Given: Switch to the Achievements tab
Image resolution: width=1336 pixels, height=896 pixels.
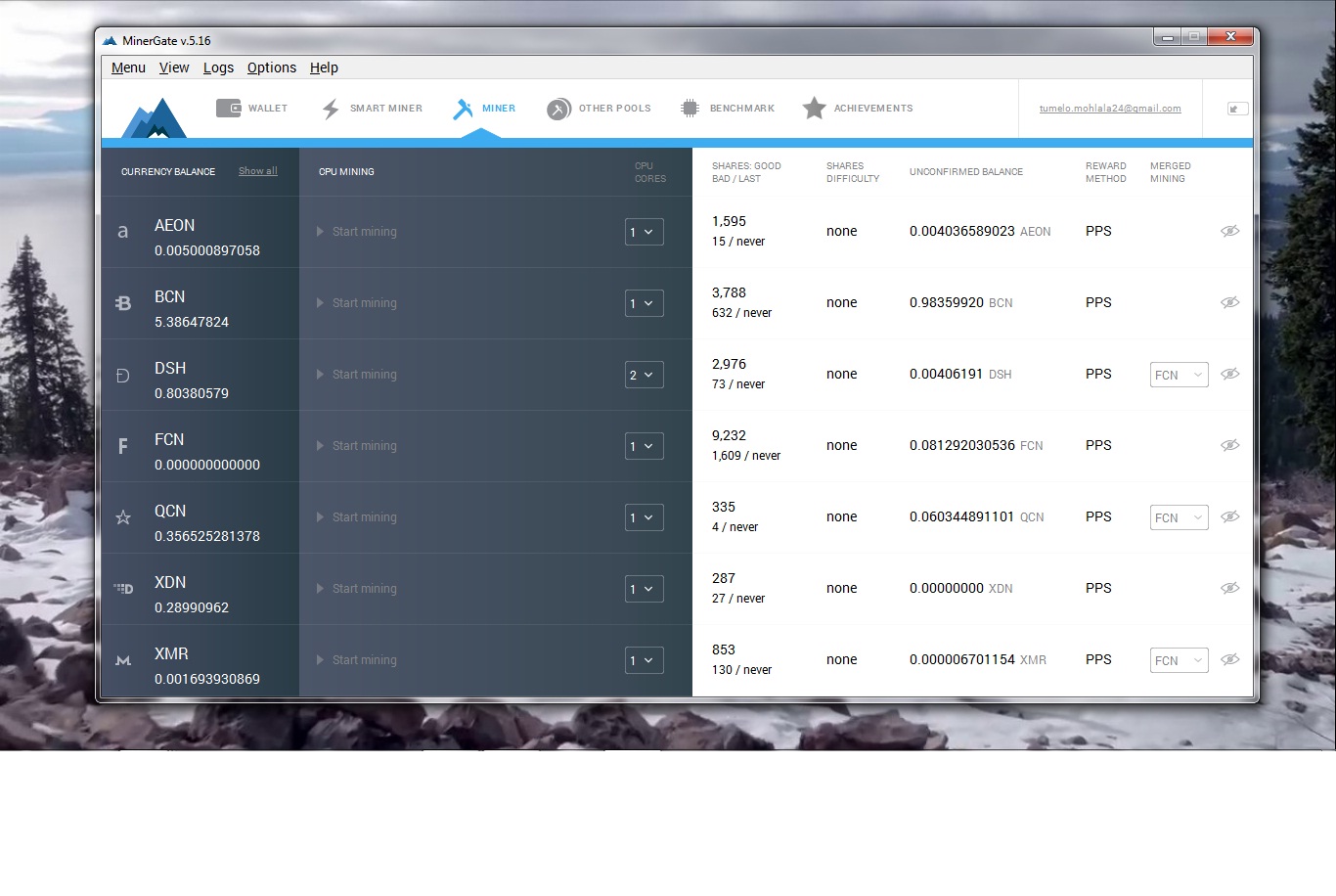Looking at the screenshot, I should [858, 109].
